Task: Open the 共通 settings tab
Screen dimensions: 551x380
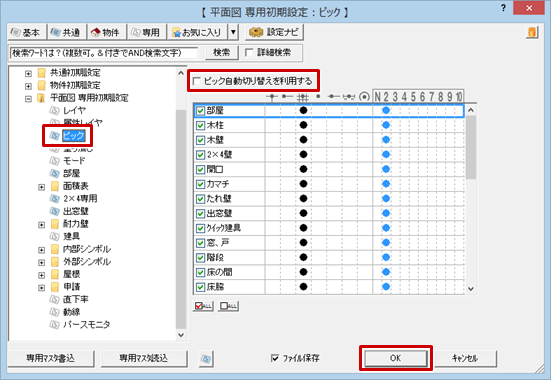Action: [67, 32]
